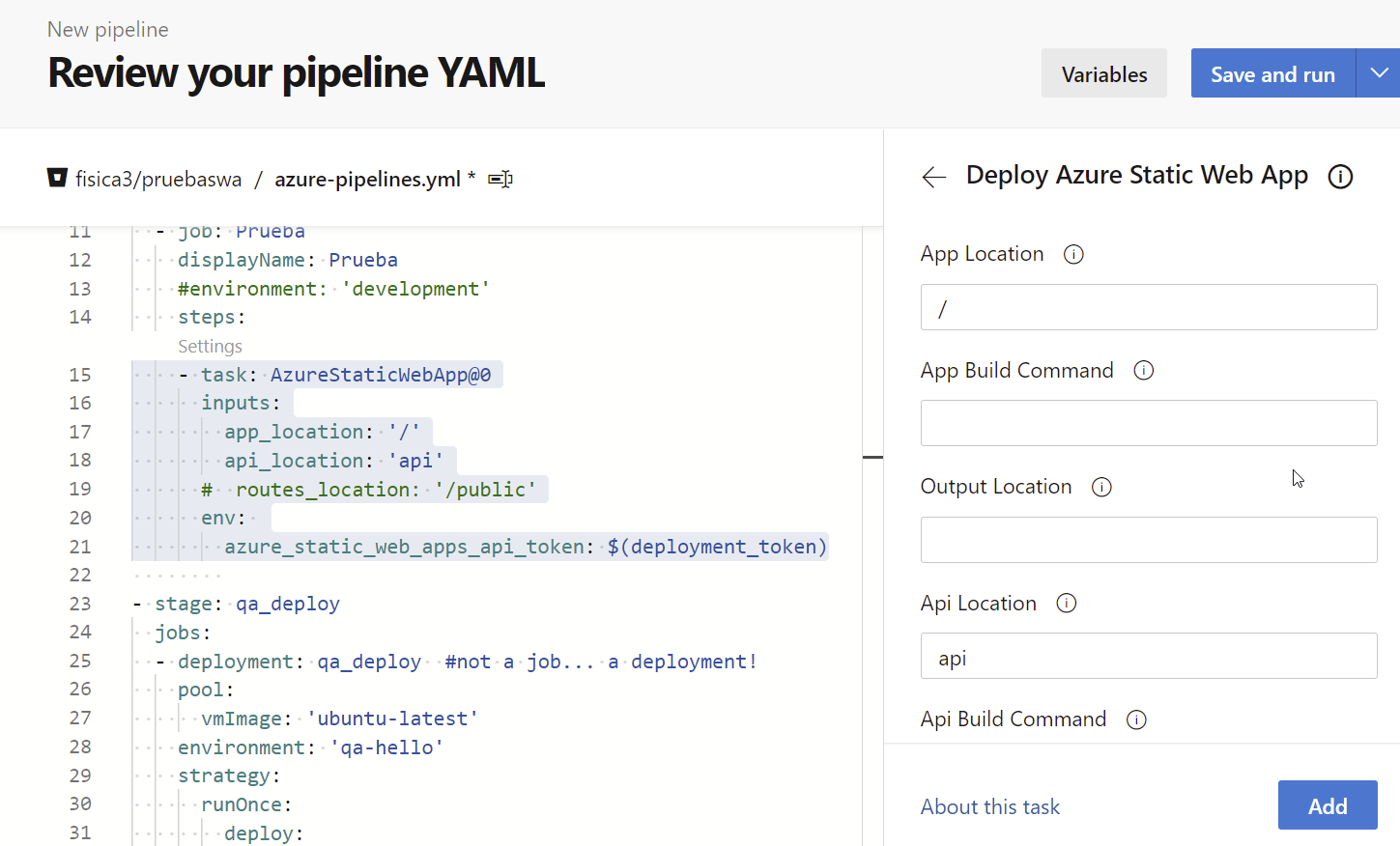Click the displayName: Prueba line
This screenshot has width=1400, height=846.
[x=288, y=260]
